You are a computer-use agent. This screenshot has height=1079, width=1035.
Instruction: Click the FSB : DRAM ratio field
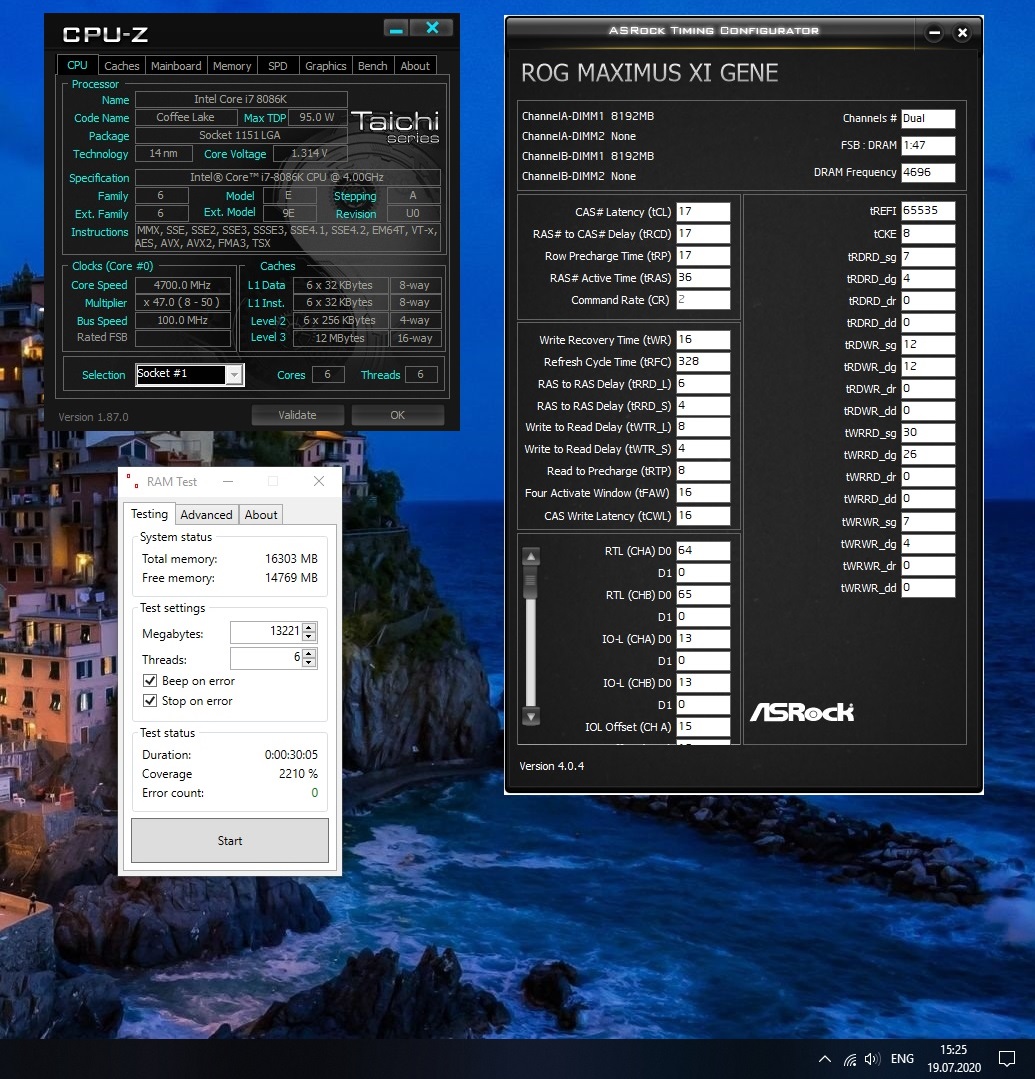(928, 145)
